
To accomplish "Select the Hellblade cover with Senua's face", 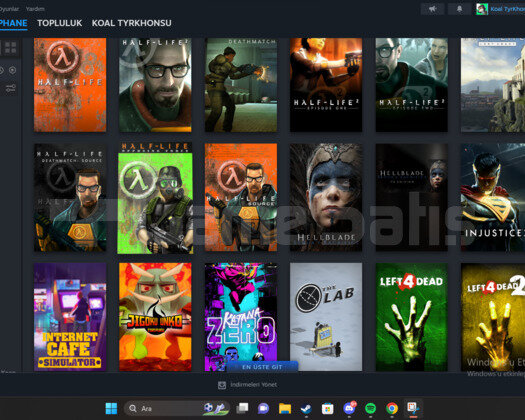I will point(326,197).
